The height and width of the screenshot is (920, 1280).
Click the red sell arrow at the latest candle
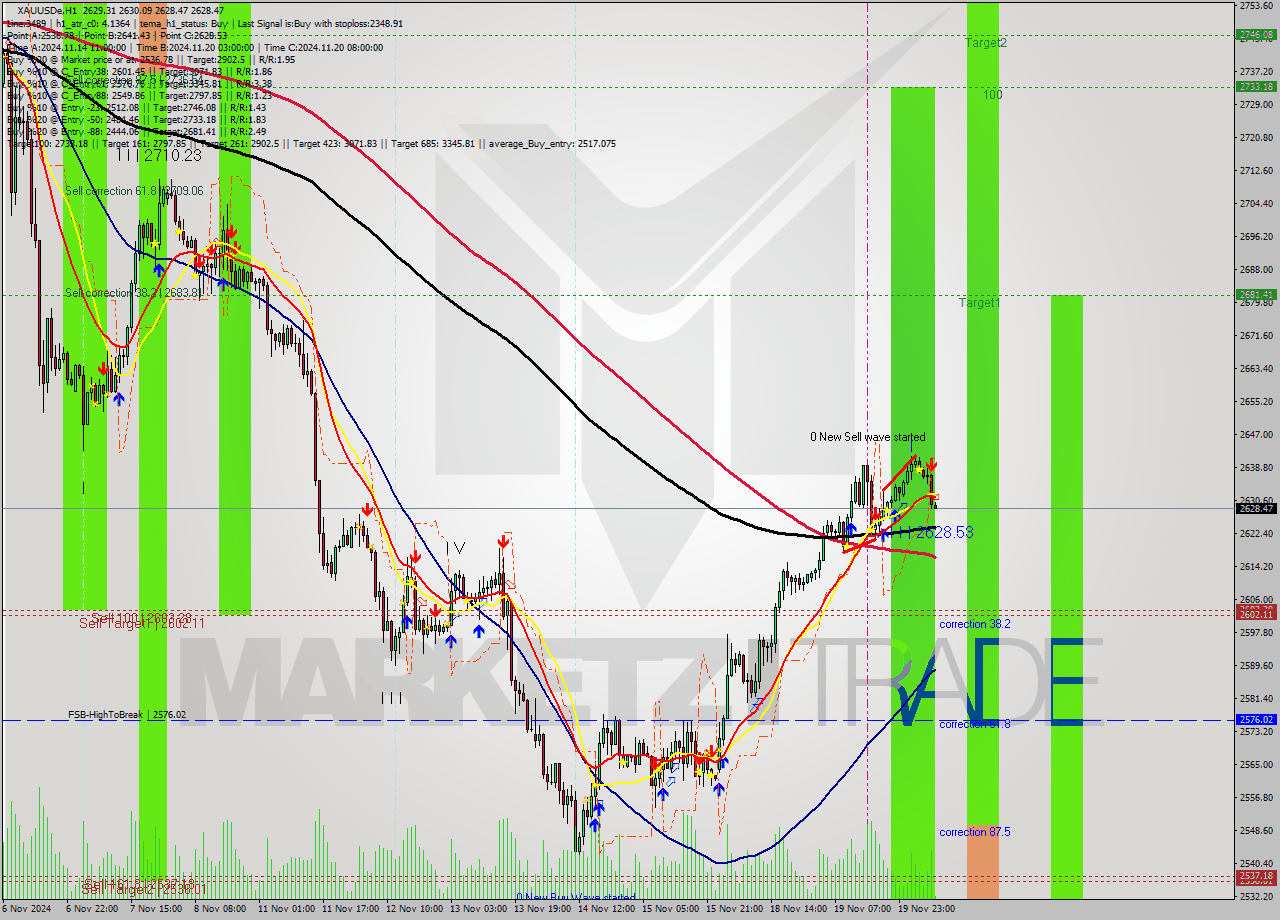click(931, 465)
